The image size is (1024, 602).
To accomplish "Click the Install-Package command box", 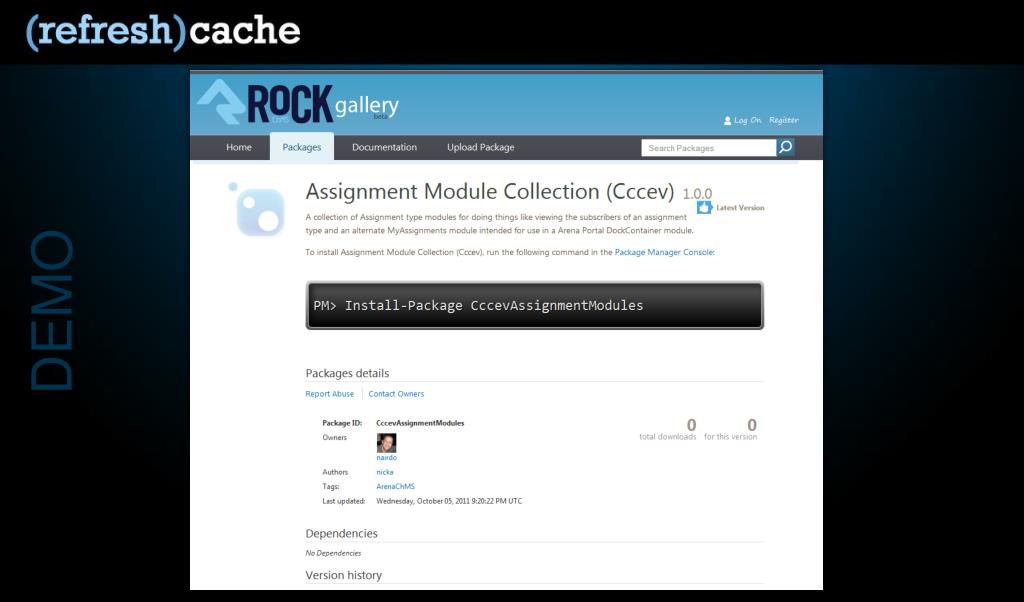I will [x=534, y=306].
